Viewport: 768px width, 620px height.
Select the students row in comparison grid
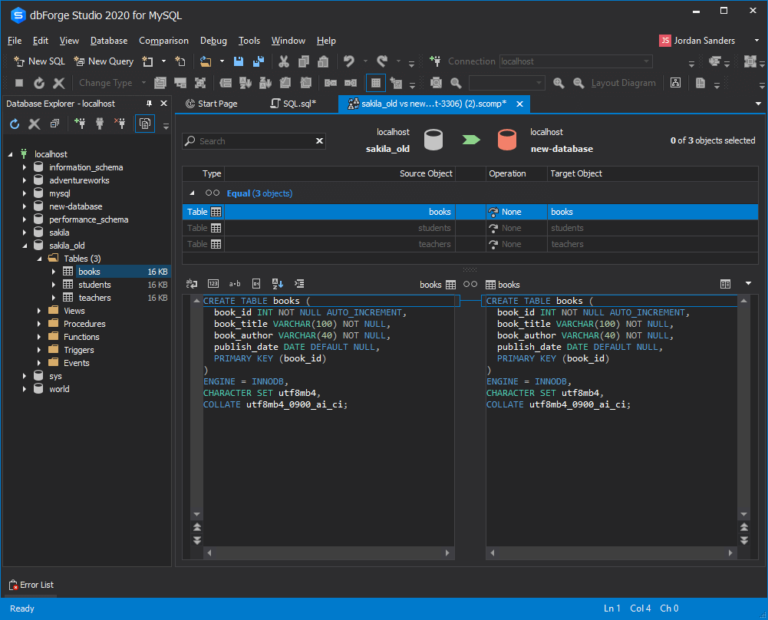tap(470, 228)
